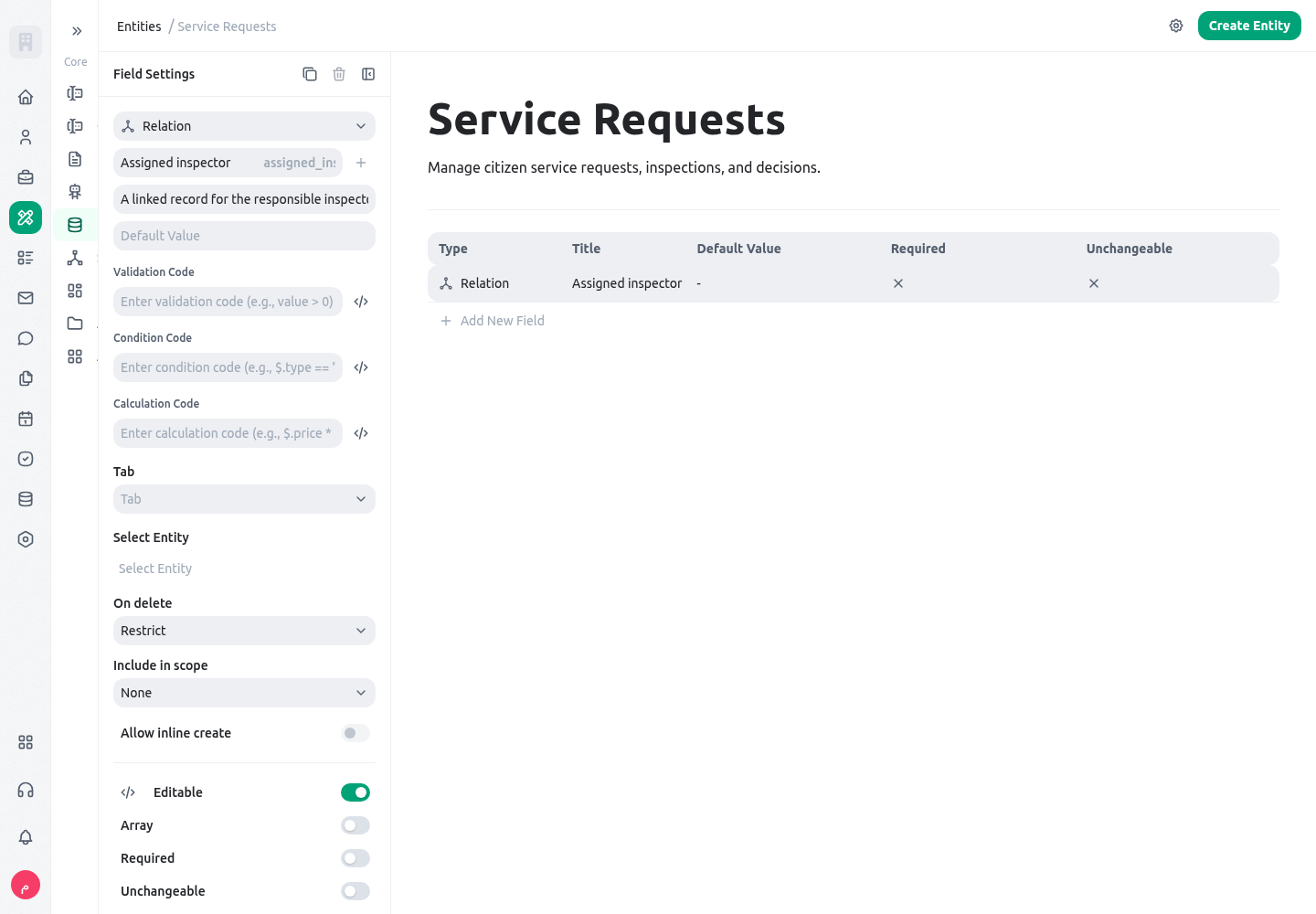Click the Assigned inspector title field
The image size is (1316, 914).
pyautogui.click(x=186, y=163)
